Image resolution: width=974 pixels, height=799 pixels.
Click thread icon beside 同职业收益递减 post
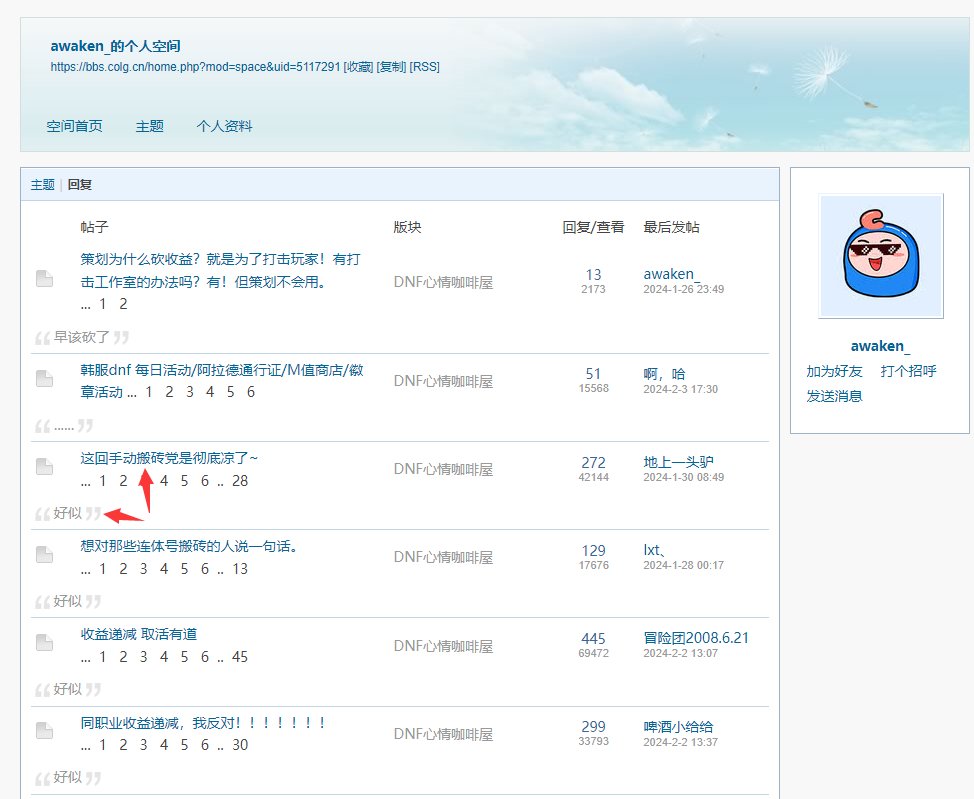point(44,730)
